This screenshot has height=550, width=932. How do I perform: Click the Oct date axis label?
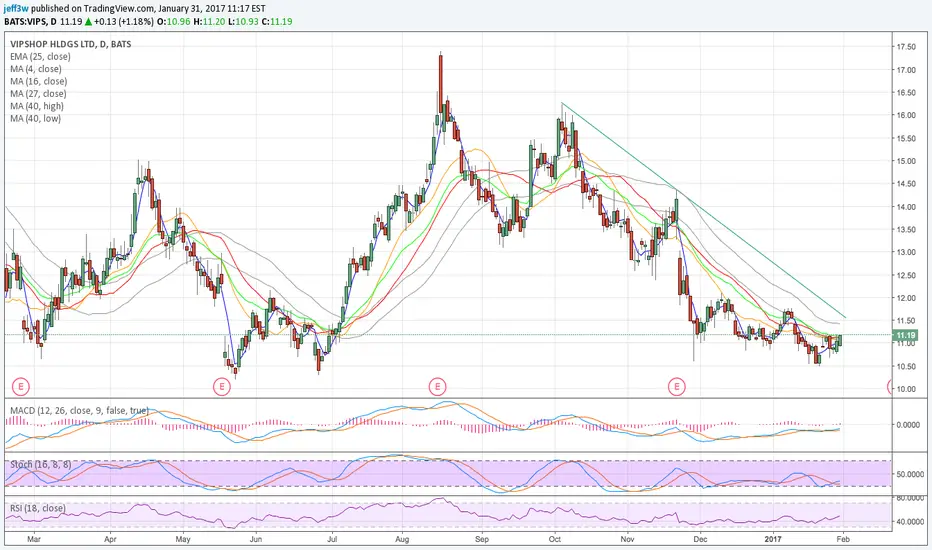tap(555, 539)
